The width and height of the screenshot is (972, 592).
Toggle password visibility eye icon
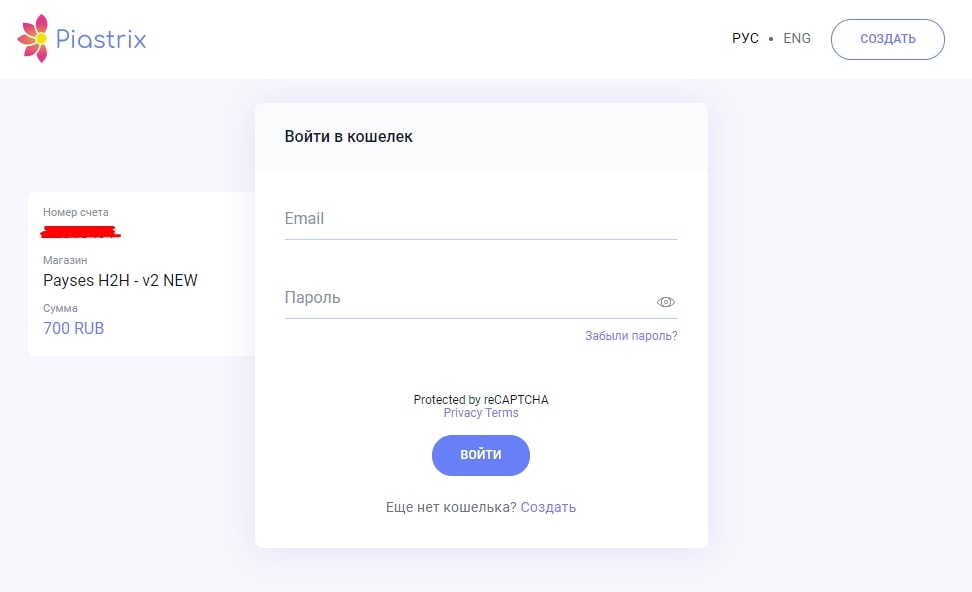(x=666, y=302)
